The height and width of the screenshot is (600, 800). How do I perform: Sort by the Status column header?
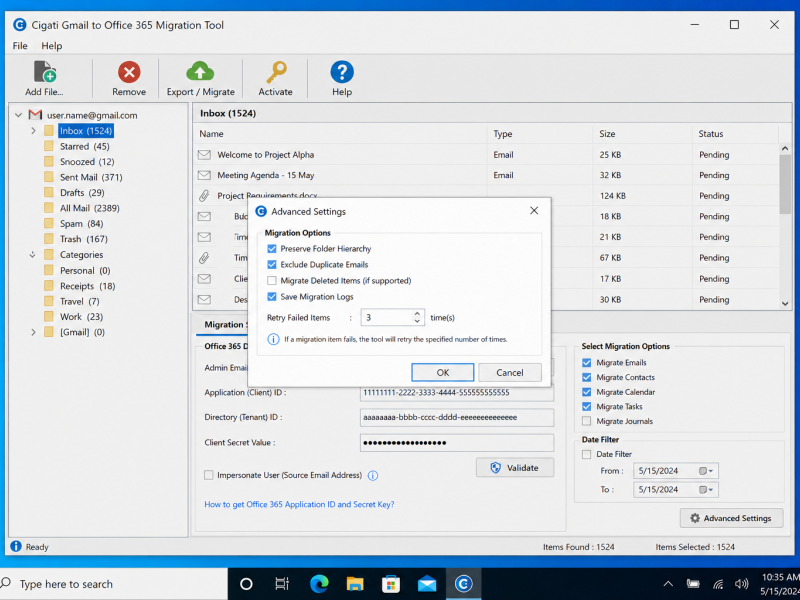[x=711, y=134]
